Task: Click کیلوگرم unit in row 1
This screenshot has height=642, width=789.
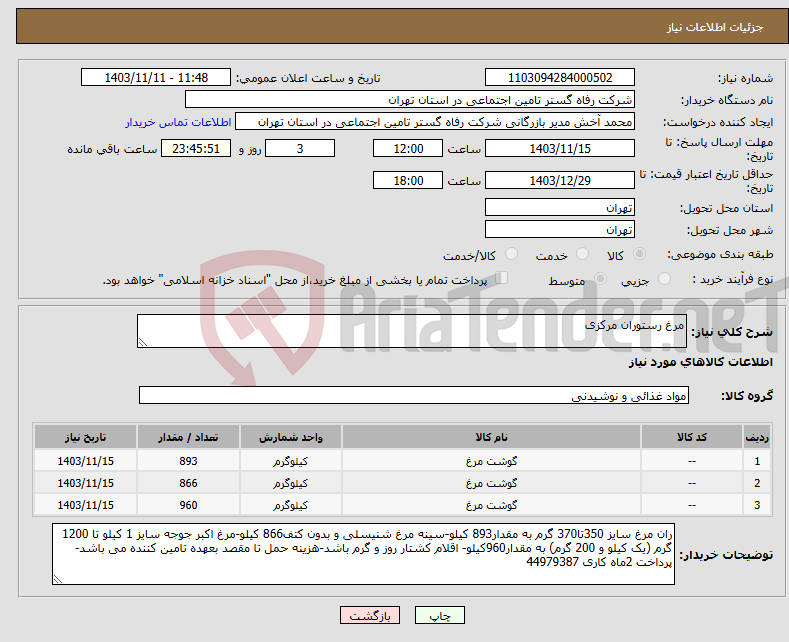Action: pyautogui.click(x=291, y=461)
